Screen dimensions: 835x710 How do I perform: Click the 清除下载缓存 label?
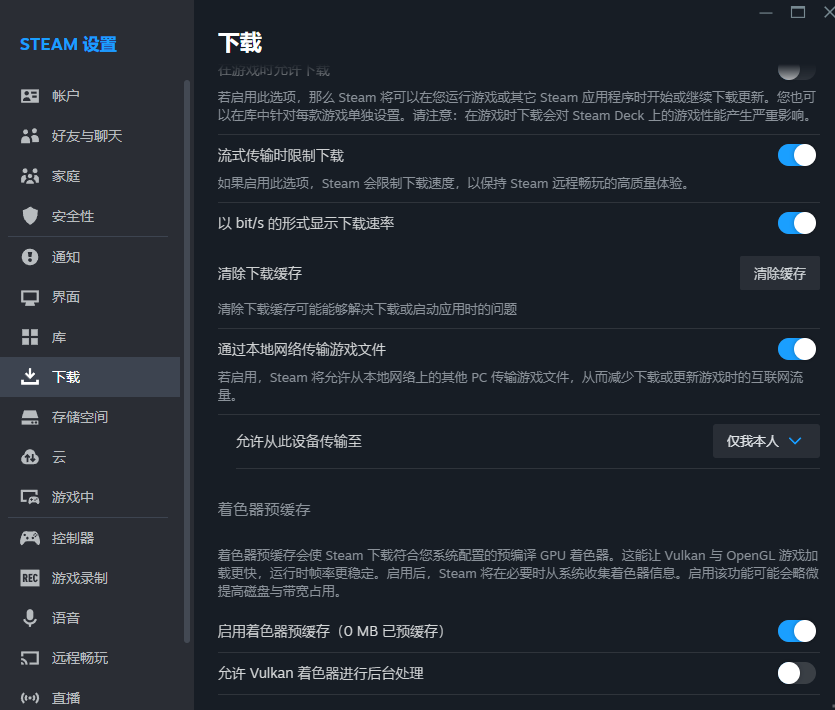pos(260,274)
